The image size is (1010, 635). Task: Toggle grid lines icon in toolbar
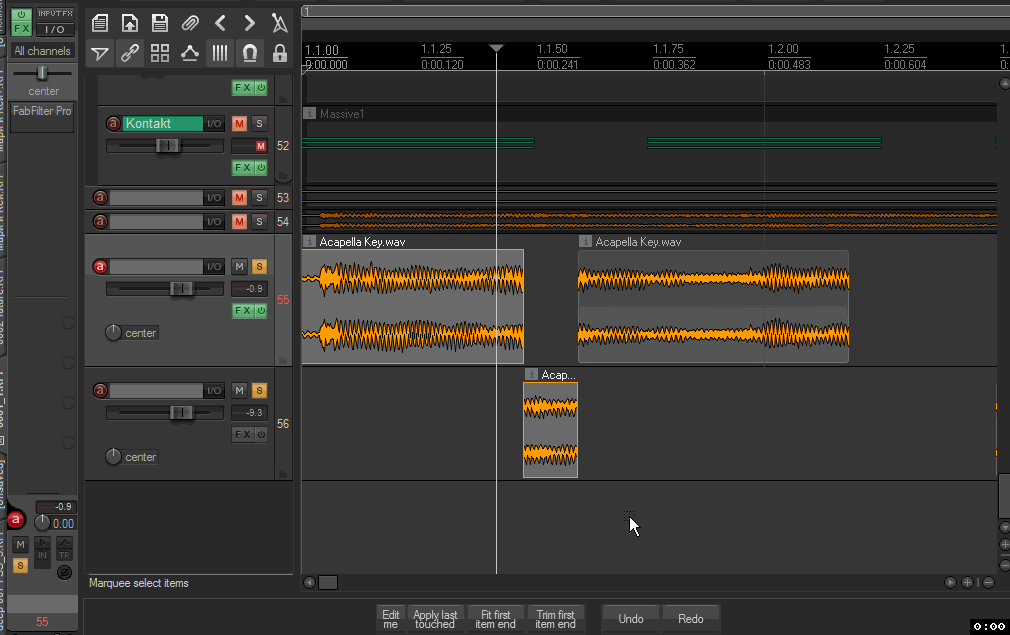220,54
